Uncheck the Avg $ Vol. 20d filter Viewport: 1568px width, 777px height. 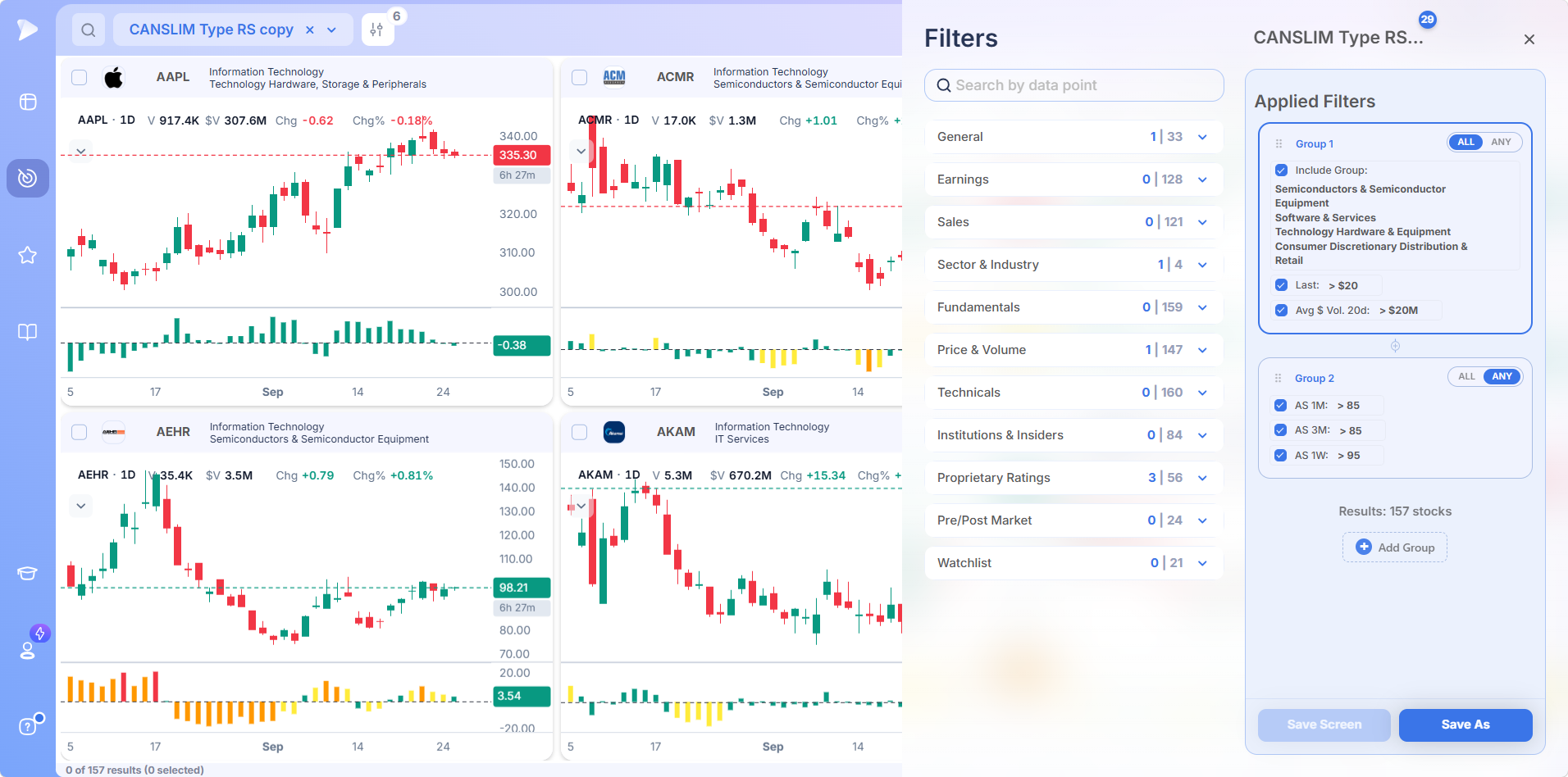coord(1281,310)
